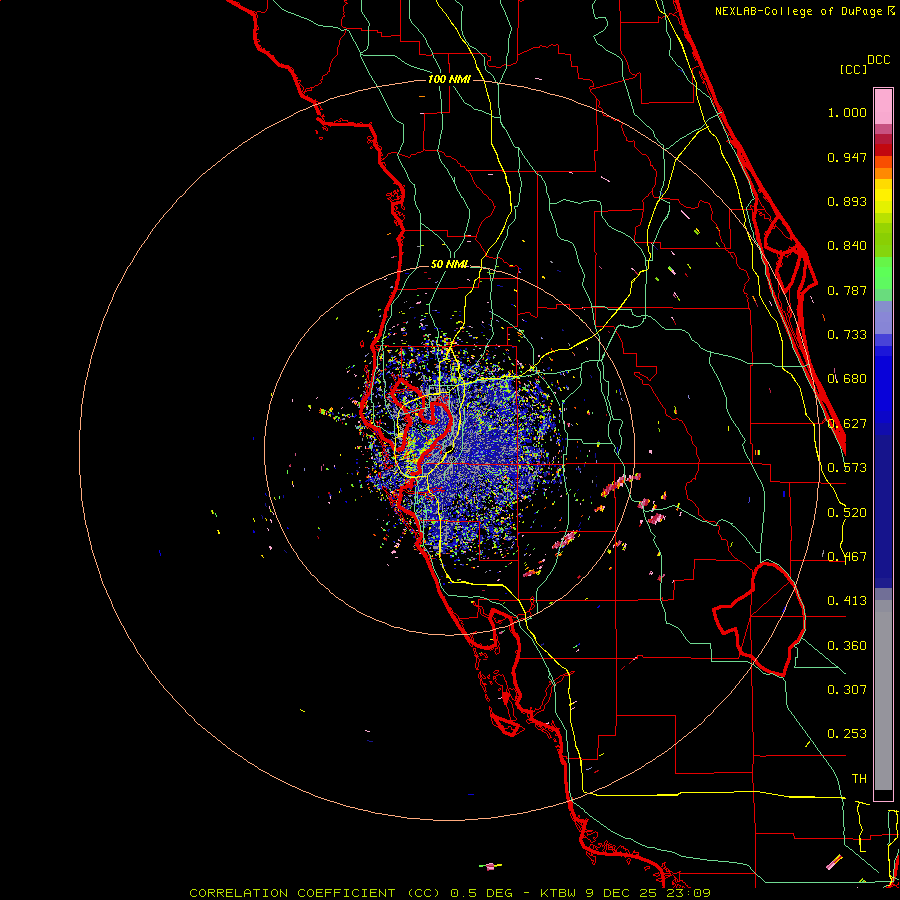Screen dimensions: 900x900
Task: Select the 0.467 scale value
Action: 847,557
